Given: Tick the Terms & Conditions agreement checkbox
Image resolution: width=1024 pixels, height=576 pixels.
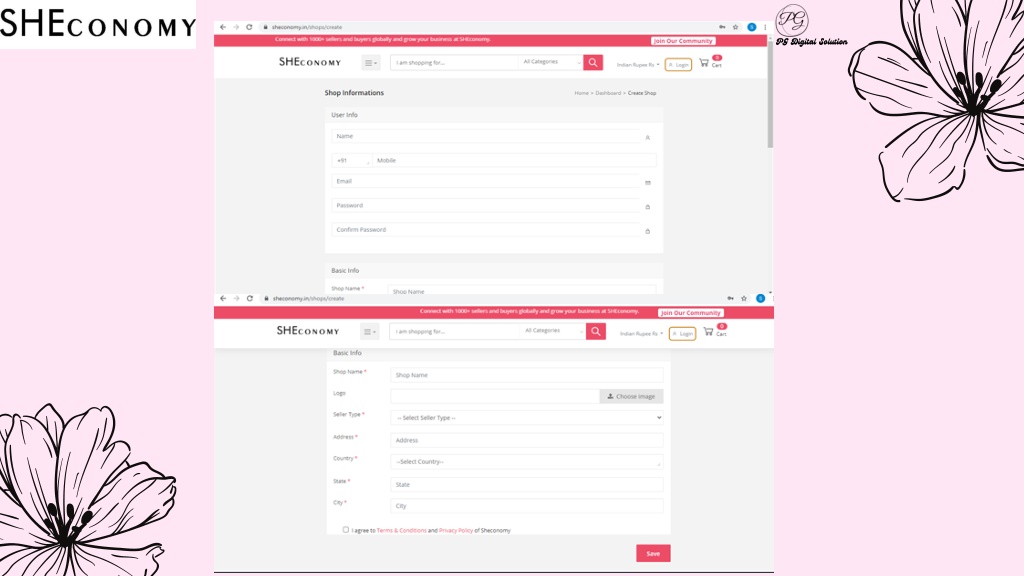Looking at the screenshot, I should [x=345, y=530].
